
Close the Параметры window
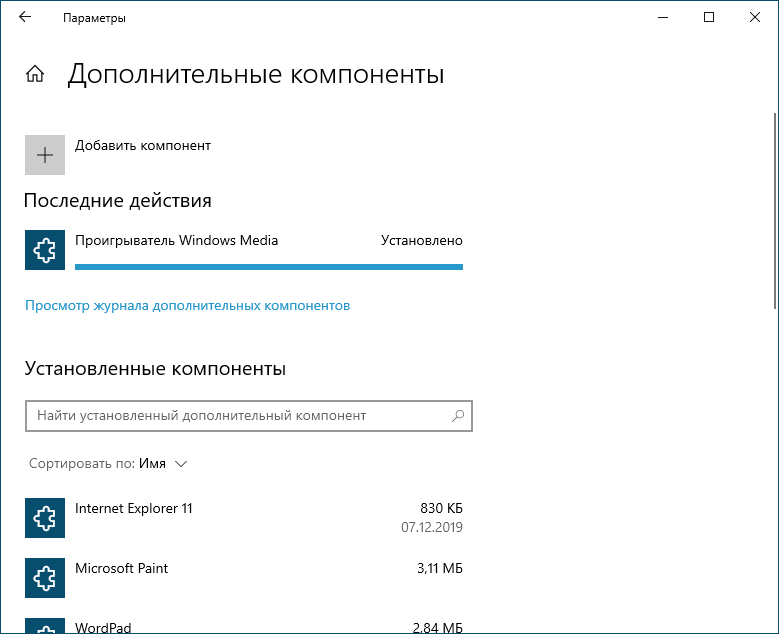point(755,17)
